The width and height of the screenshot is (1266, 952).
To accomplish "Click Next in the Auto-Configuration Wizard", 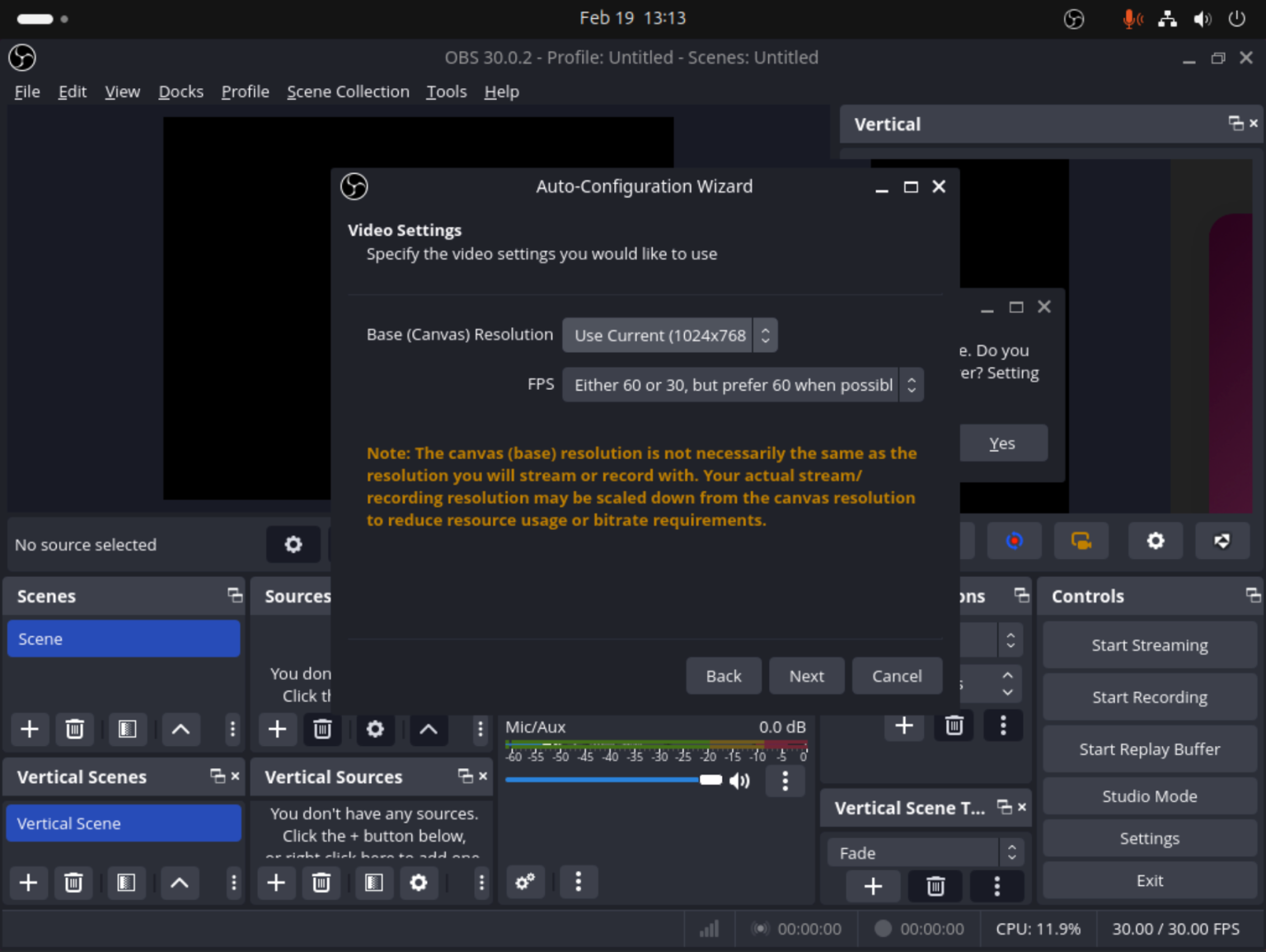I will (x=806, y=675).
